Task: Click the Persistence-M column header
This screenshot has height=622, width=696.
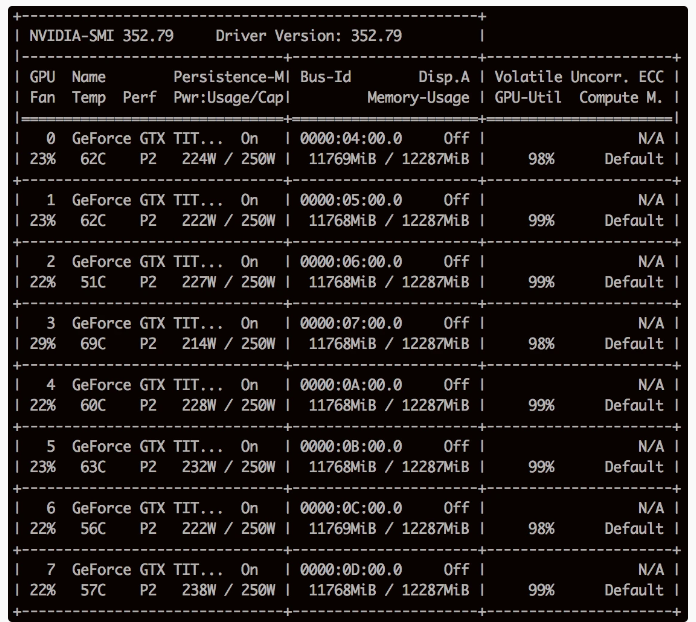Action: pos(231,77)
